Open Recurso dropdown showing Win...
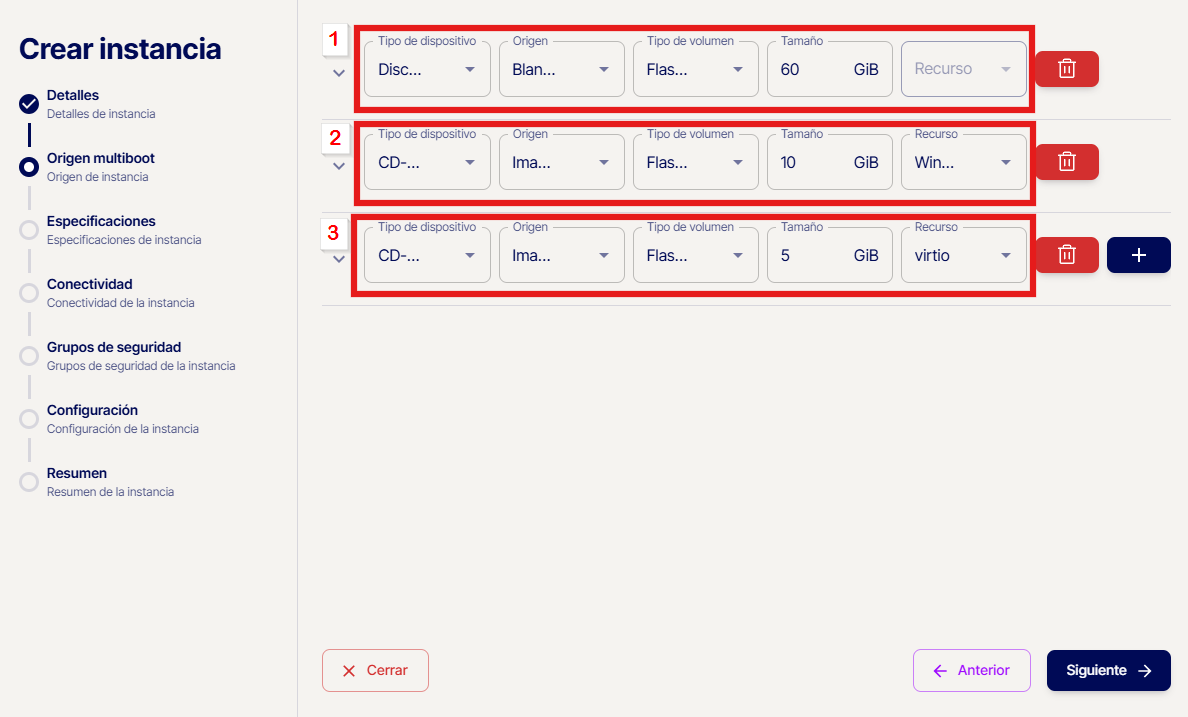The image size is (1188, 717). [x=963, y=163]
